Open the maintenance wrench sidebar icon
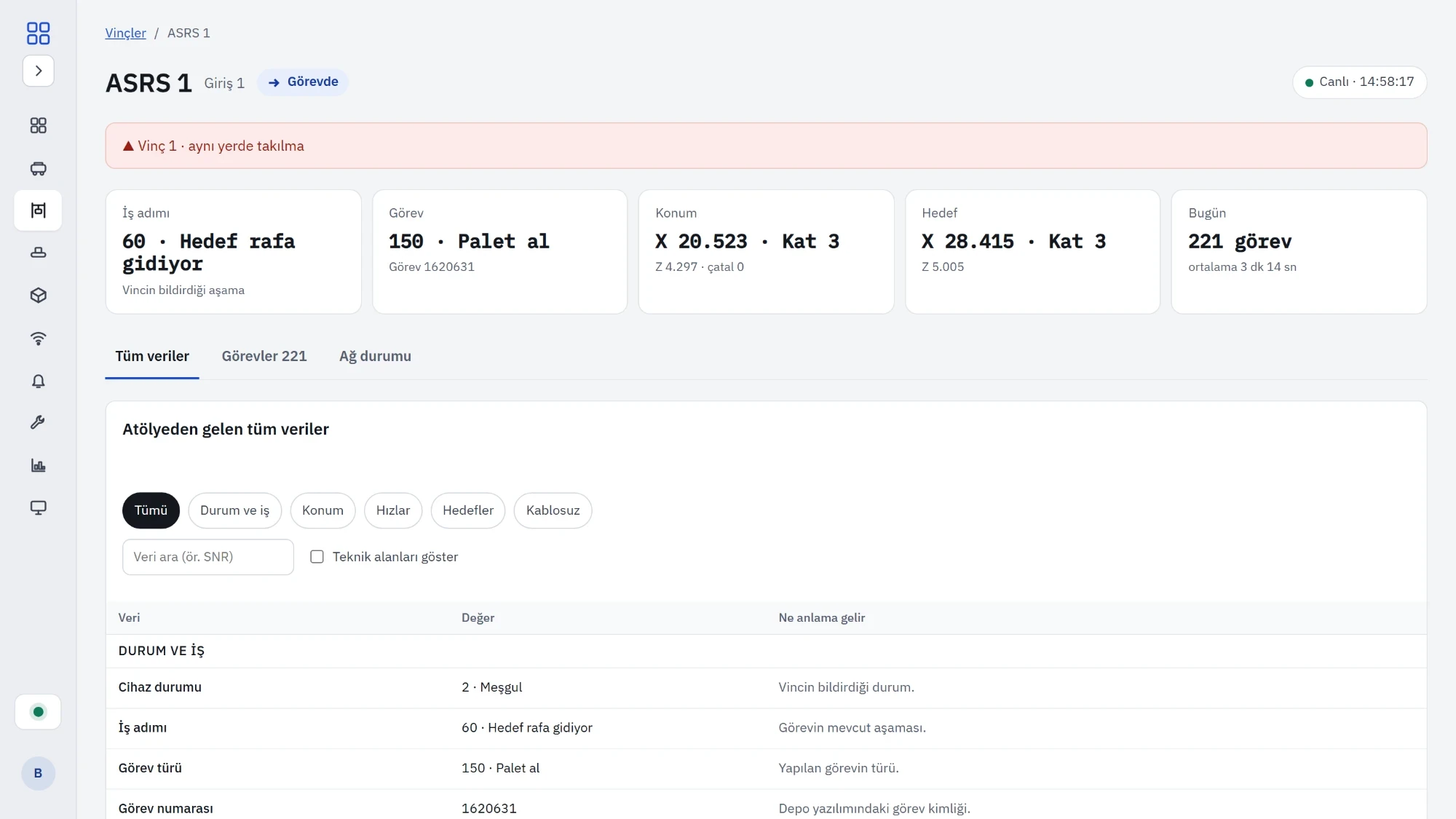Image resolution: width=1456 pixels, height=819 pixels. click(x=39, y=422)
